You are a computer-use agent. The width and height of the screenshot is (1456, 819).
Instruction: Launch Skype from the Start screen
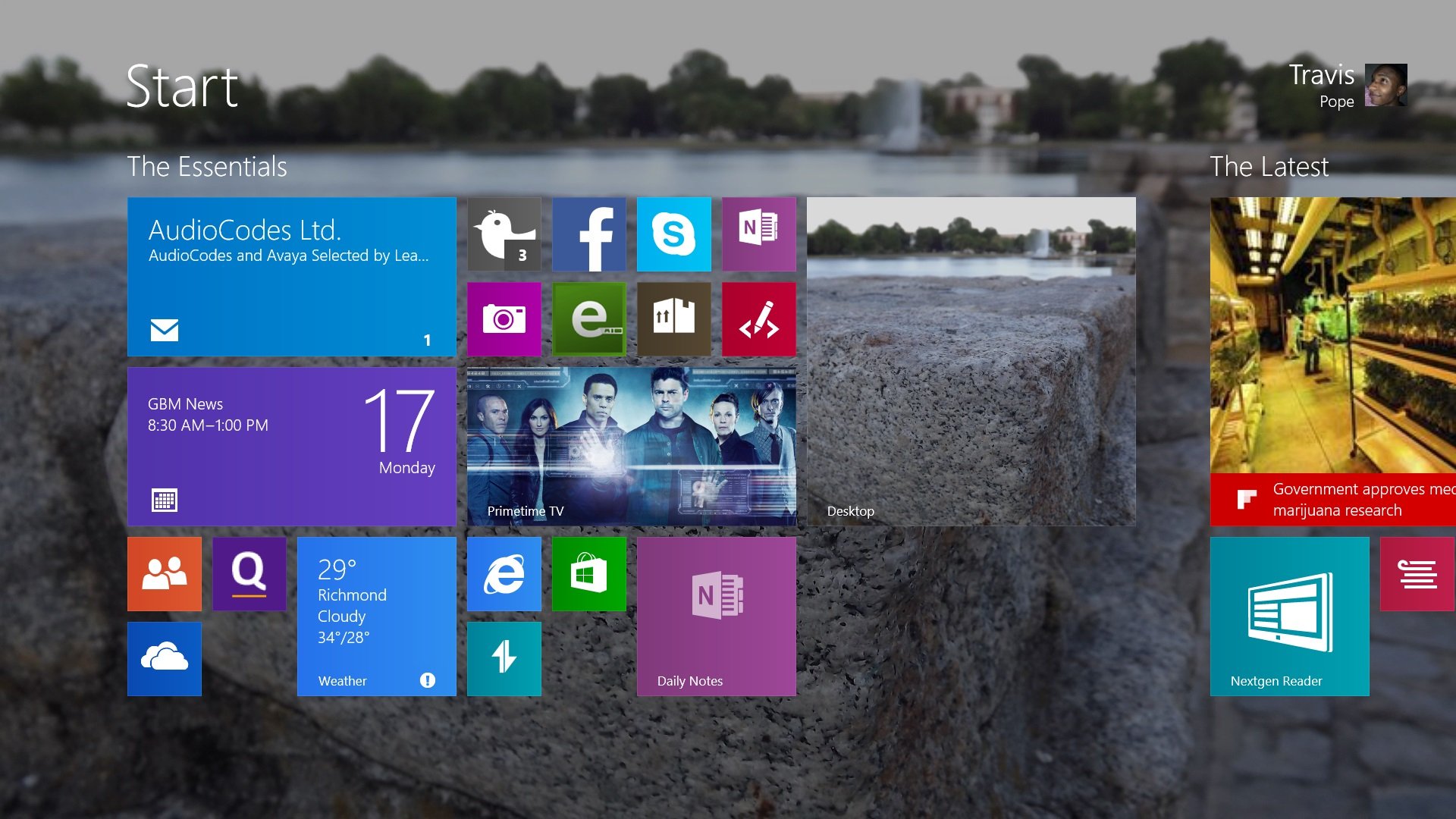pyautogui.click(x=674, y=235)
